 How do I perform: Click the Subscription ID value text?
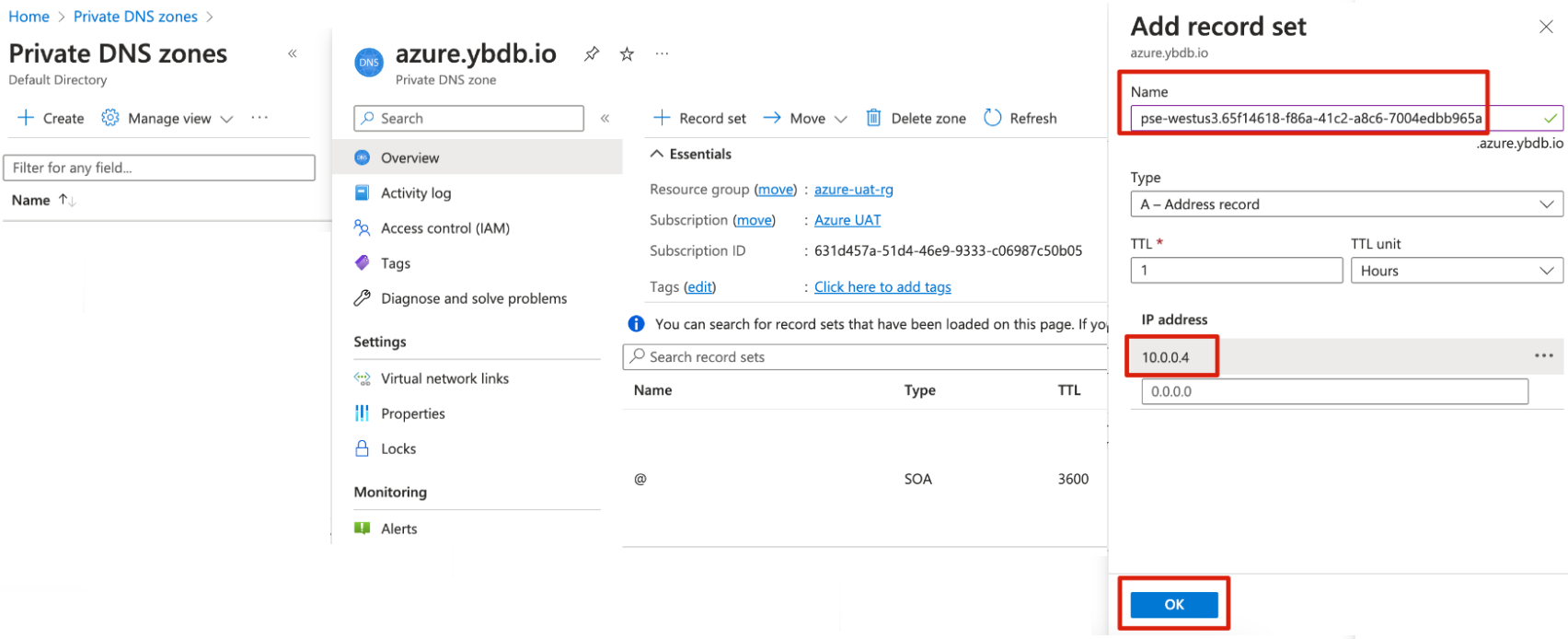[x=948, y=250]
